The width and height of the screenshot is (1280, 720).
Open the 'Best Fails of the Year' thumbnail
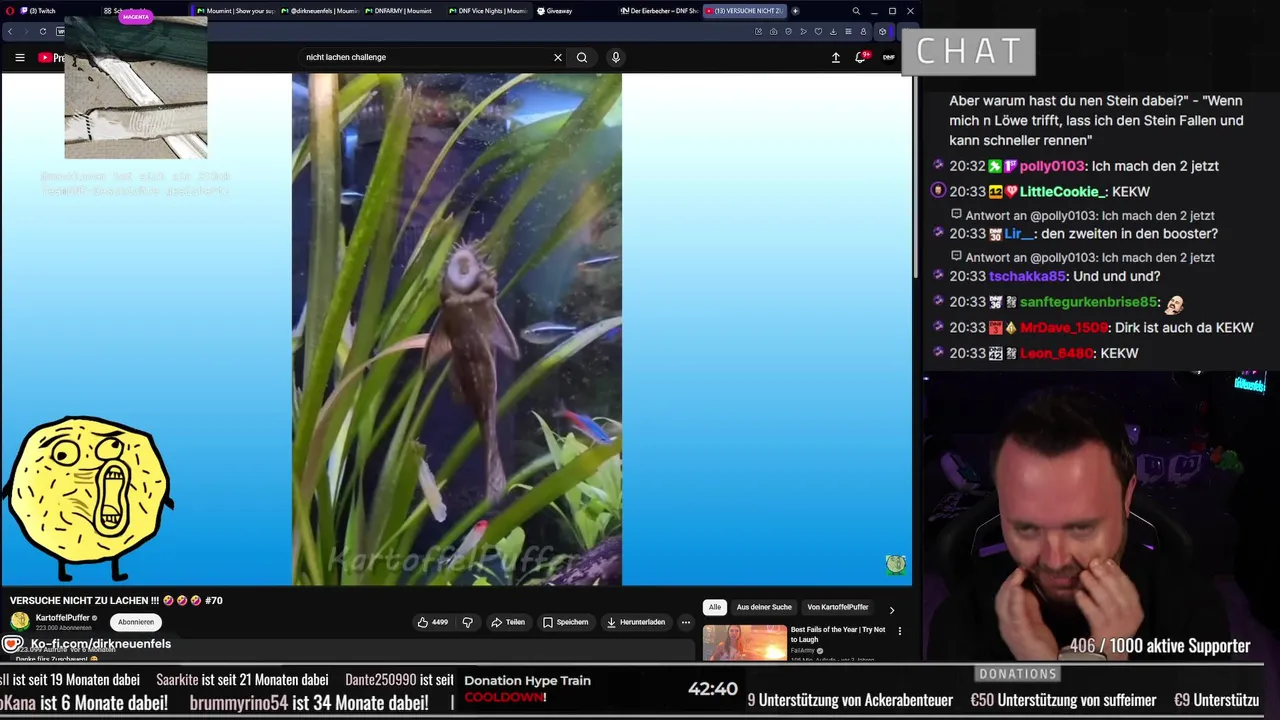pyautogui.click(x=745, y=643)
